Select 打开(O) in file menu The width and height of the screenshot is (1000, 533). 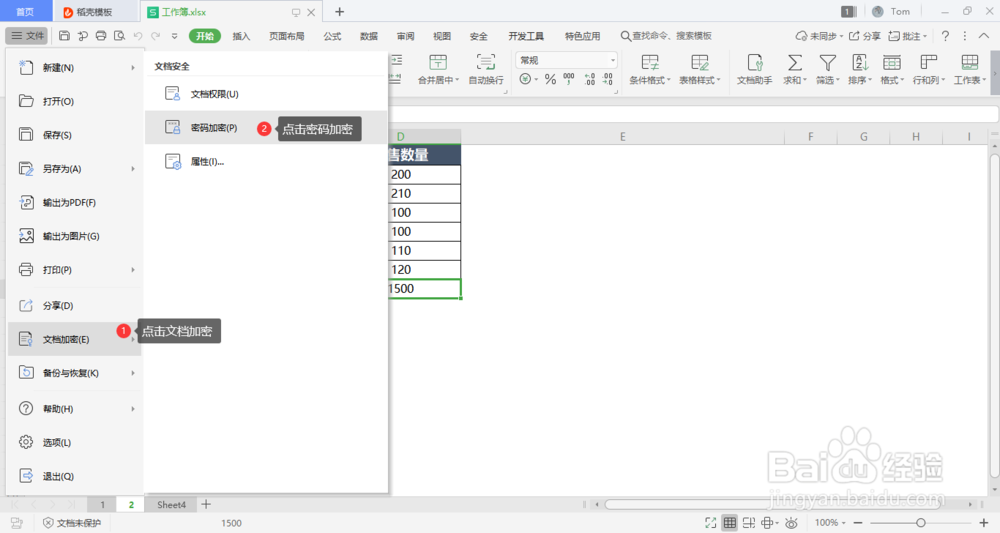coord(74,101)
